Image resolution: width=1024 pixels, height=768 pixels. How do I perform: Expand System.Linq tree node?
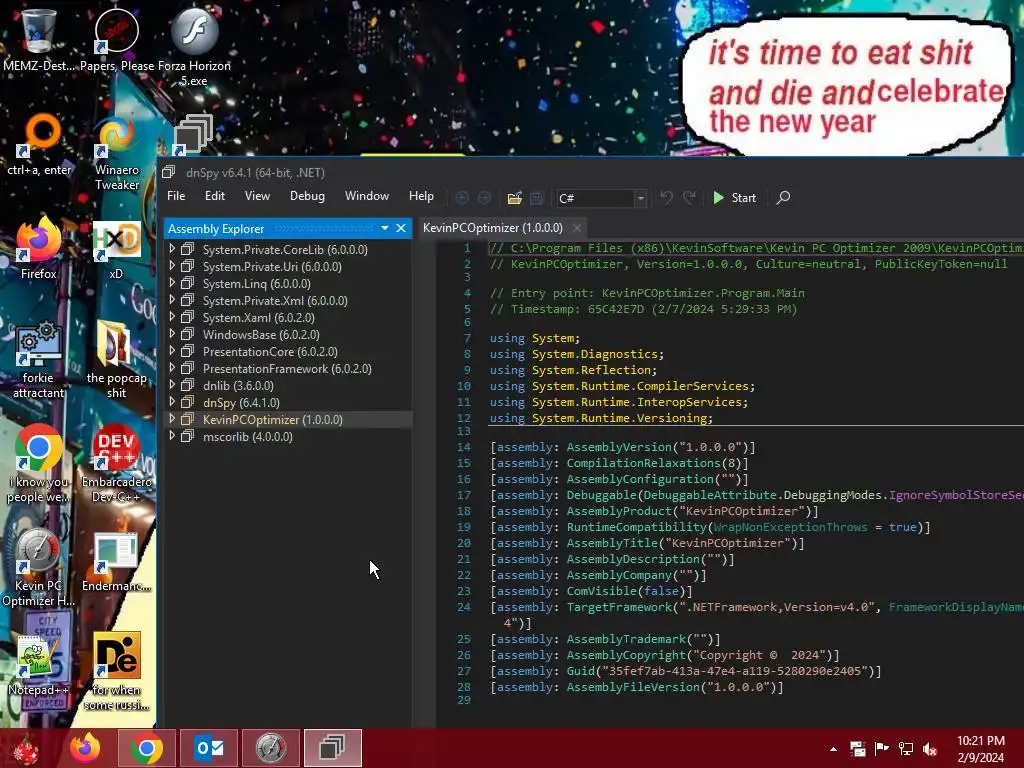click(172, 283)
